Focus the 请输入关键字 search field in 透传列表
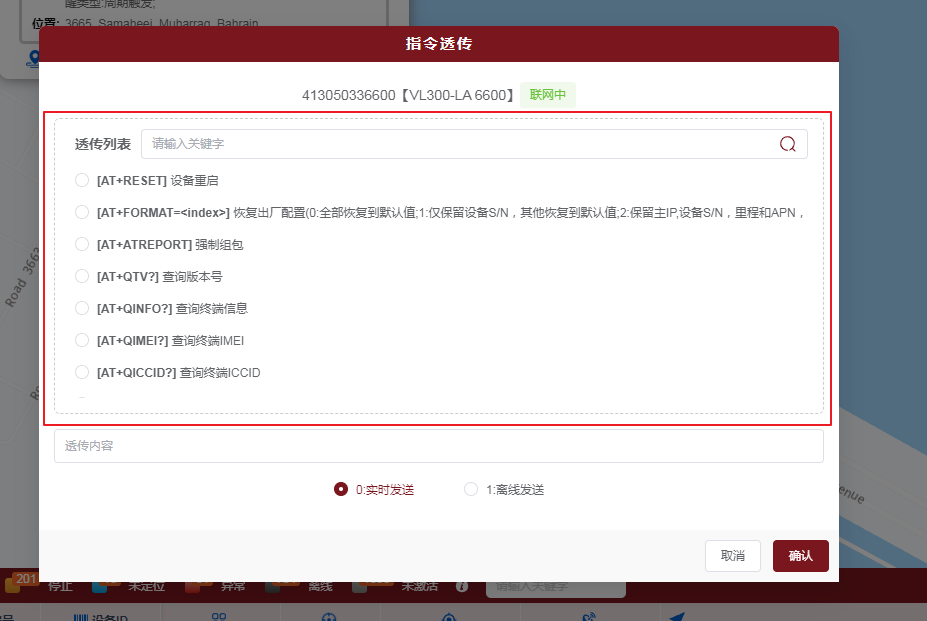The height and width of the screenshot is (621, 927). click(x=460, y=144)
